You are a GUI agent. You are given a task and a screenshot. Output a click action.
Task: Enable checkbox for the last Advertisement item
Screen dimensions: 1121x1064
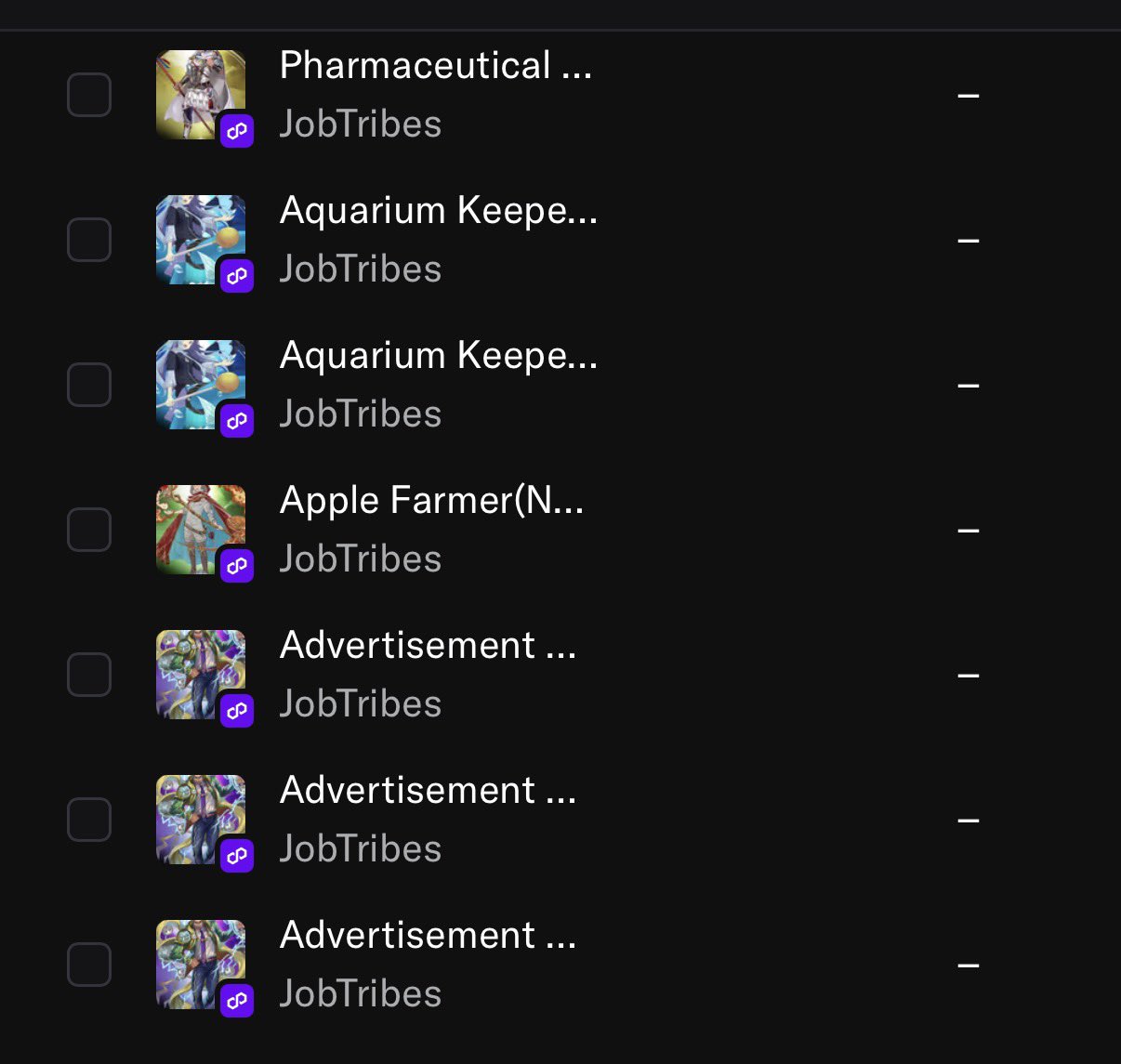coord(89,965)
